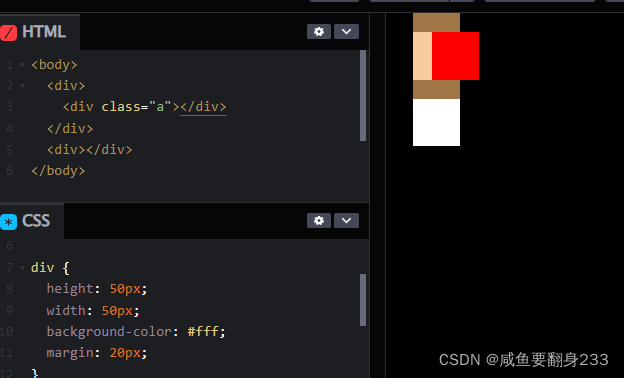624x378 pixels.
Task: Click the red square in preview
Action: (x=455, y=56)
